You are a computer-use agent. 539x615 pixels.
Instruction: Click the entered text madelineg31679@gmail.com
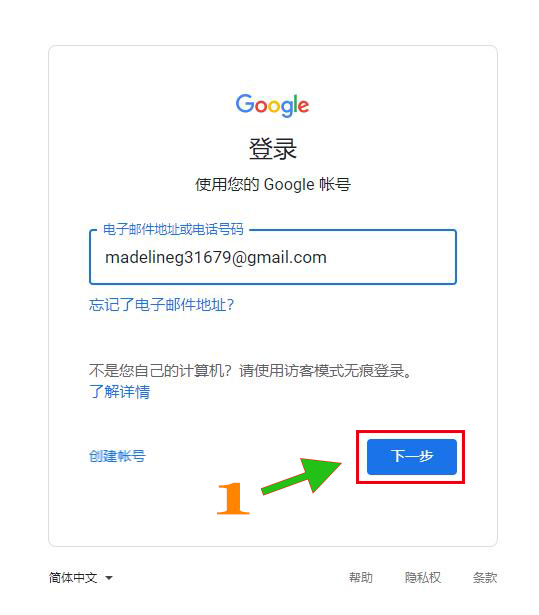216,258
